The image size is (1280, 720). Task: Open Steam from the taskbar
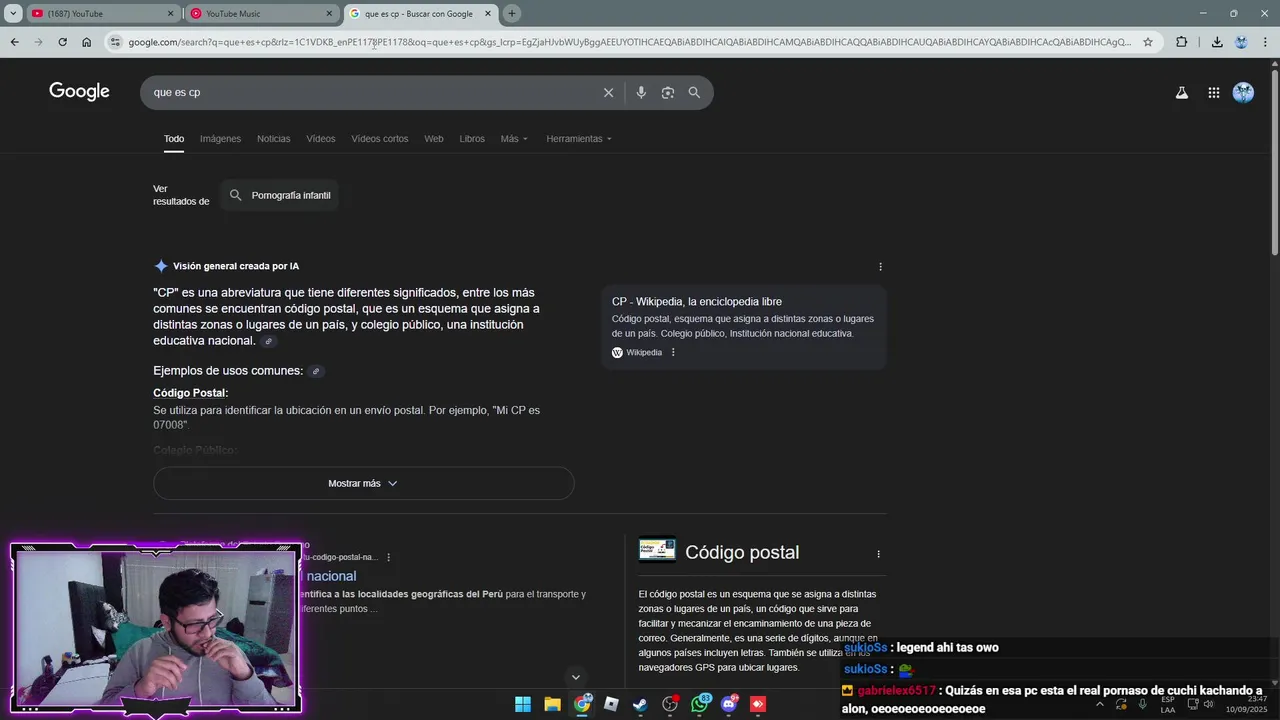click(x=640, y=704)
